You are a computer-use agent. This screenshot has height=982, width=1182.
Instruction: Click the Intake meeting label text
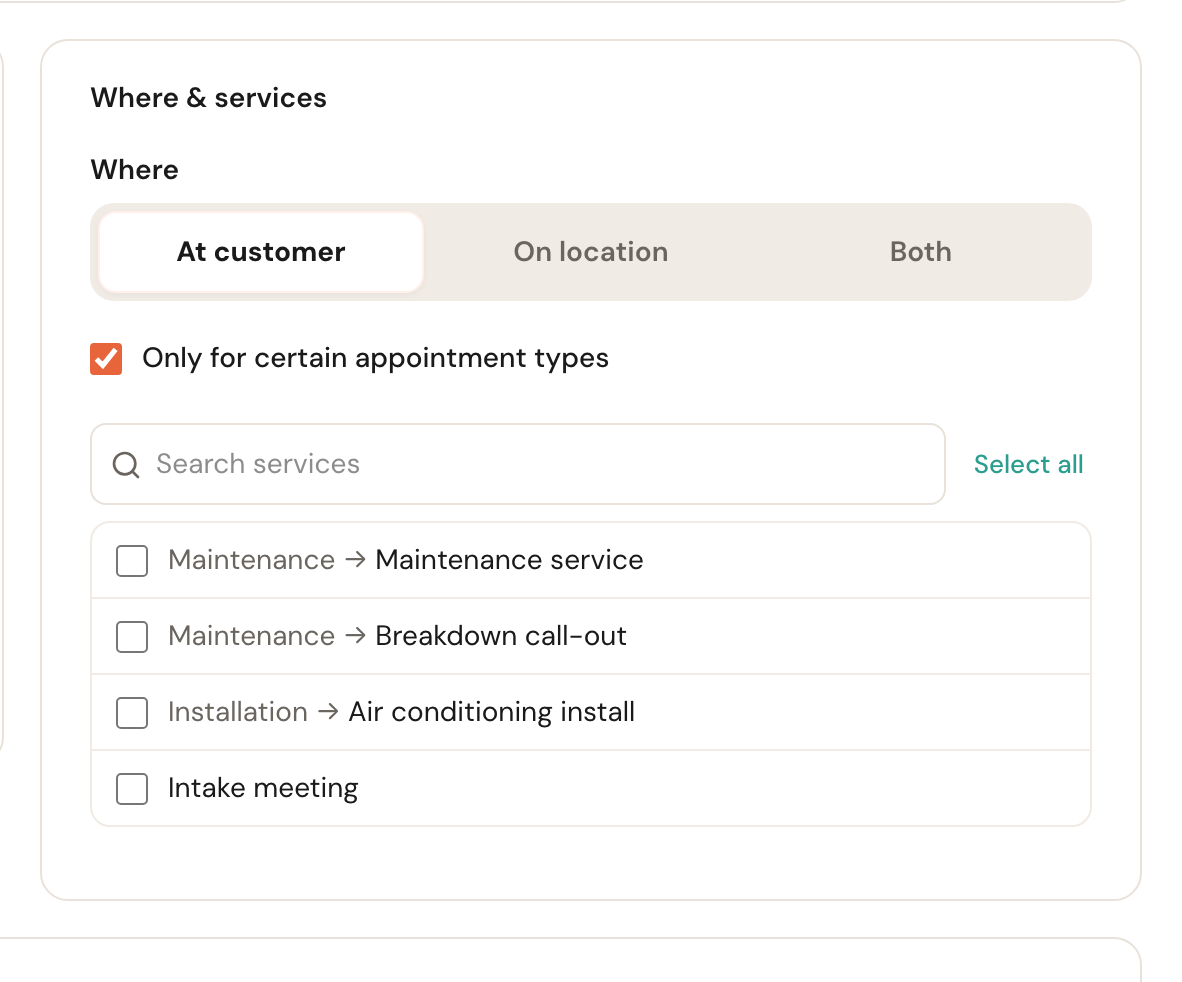click(x=263, y=788)
